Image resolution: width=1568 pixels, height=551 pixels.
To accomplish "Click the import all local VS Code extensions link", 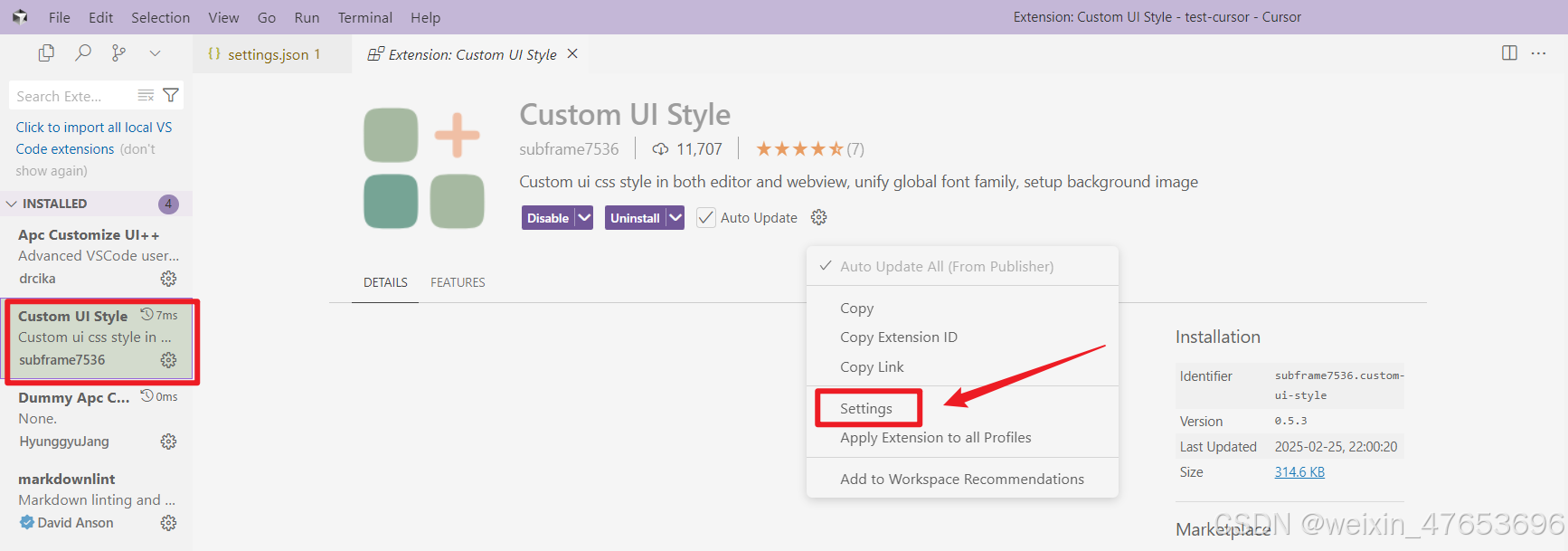I will click(x=93, y=138).
